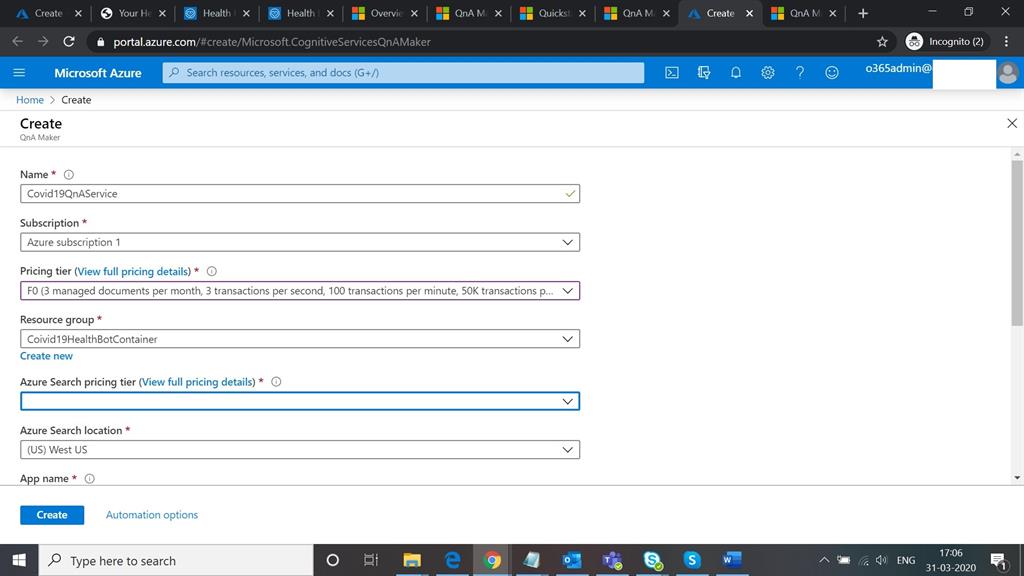
Task: View portal notifications bell
Action: [x=735, y=72]
